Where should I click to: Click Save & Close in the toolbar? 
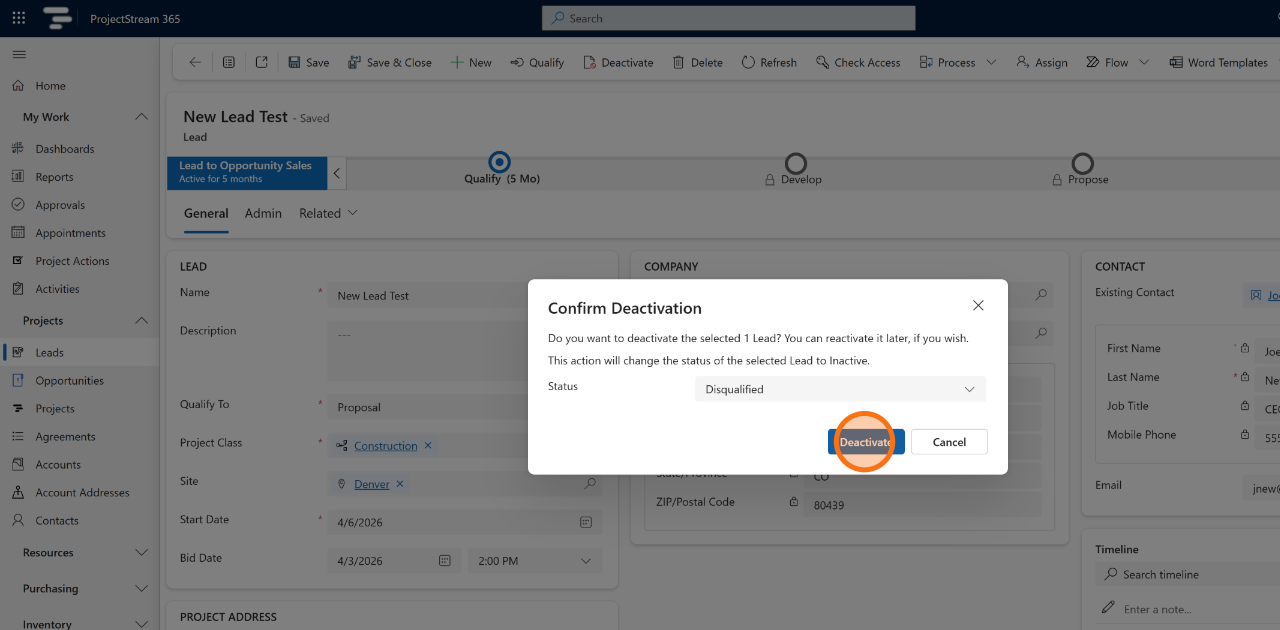tap(389, 62)
